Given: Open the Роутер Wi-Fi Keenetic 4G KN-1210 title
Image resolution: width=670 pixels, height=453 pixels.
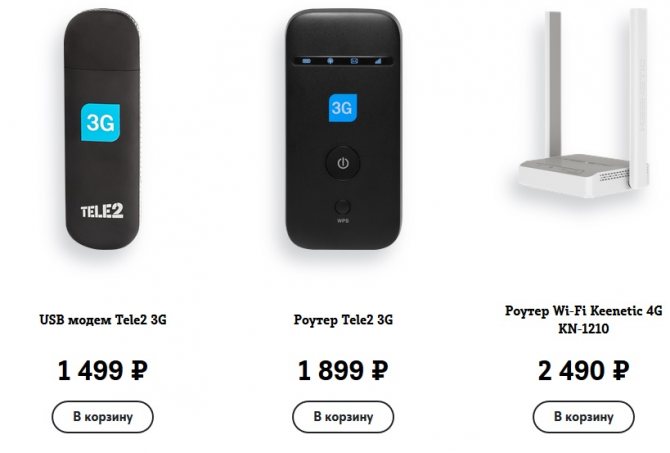Looking at the screenshot, I should tap(584, 320).
